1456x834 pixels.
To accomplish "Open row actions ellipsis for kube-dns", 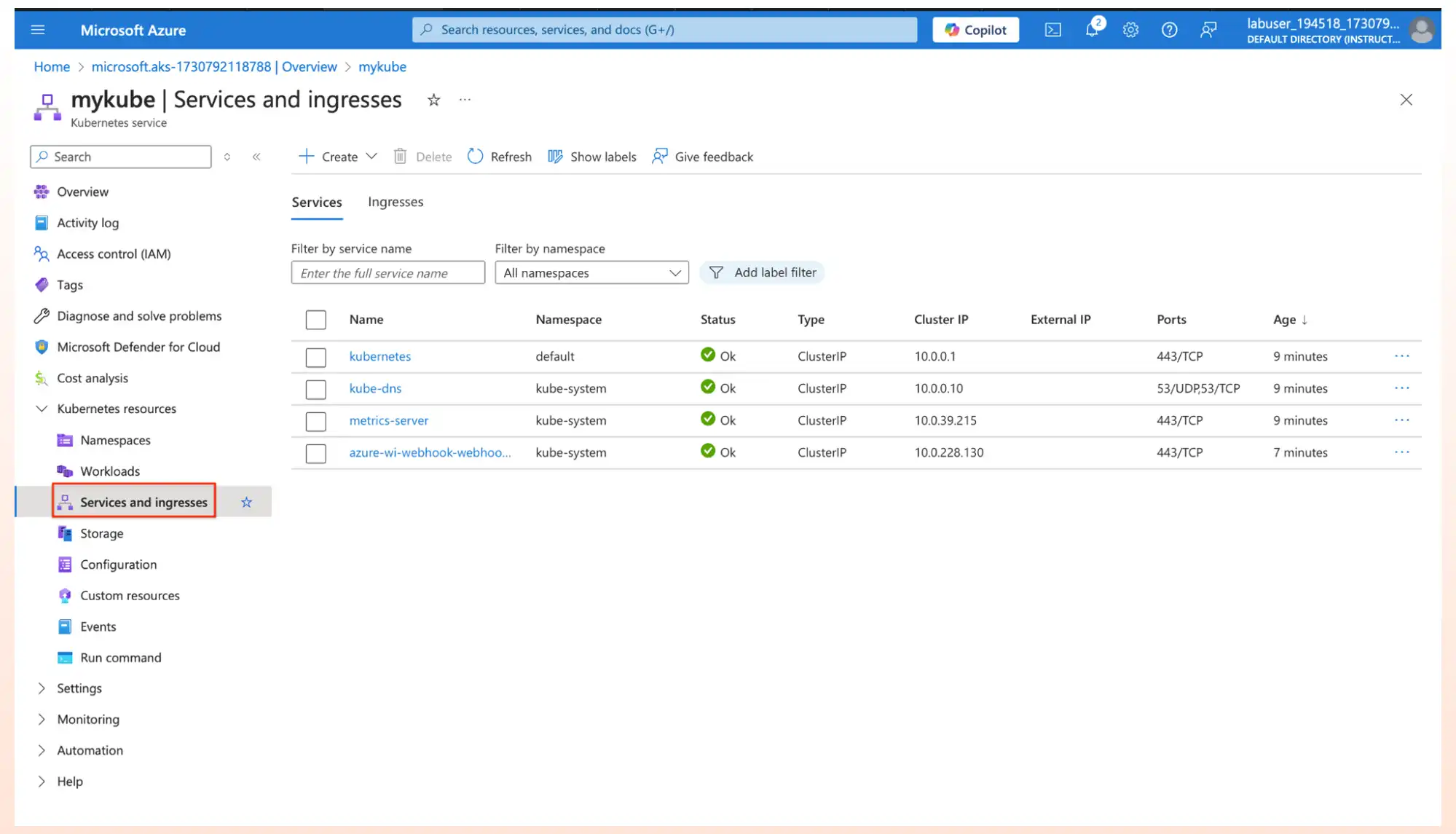I will [1402, 388].
